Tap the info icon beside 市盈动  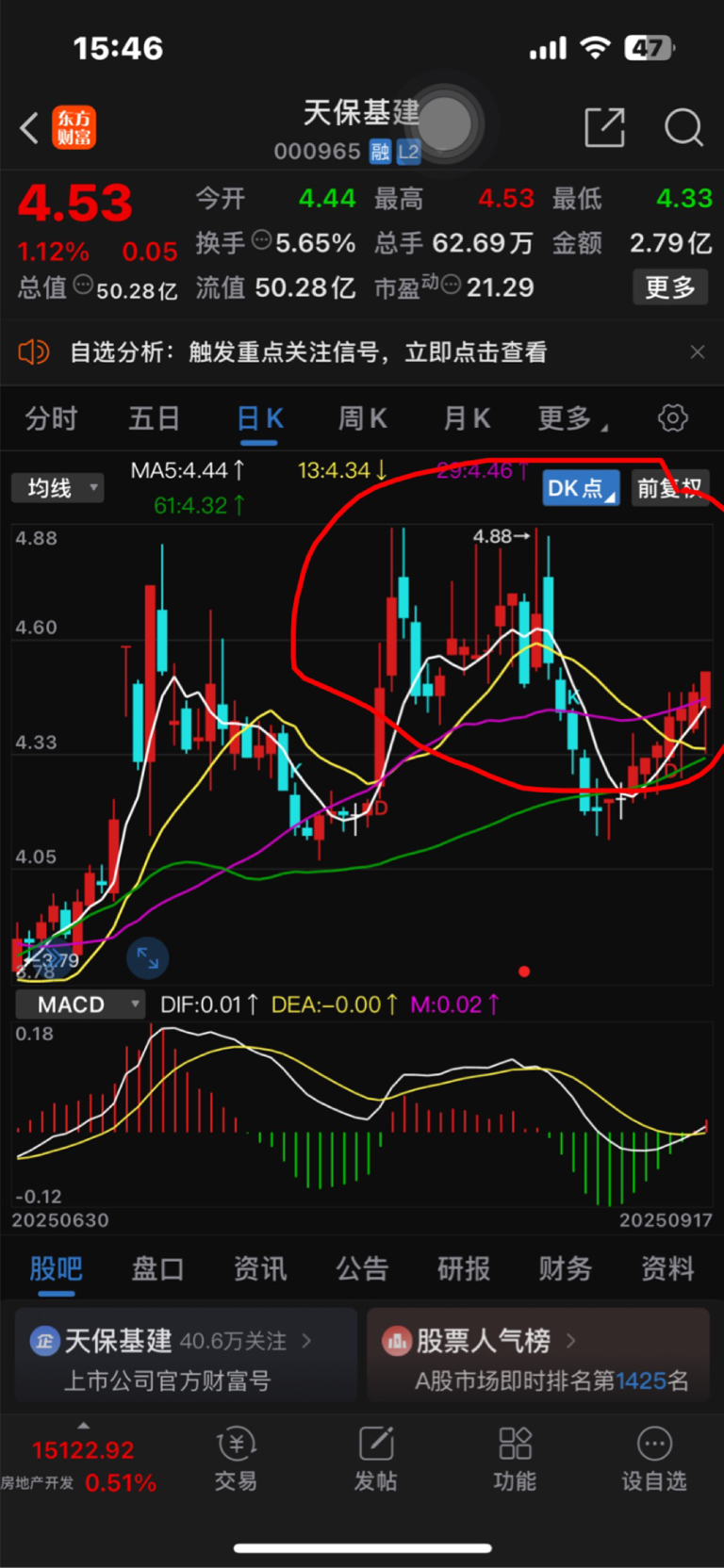pyautogui.click(x=451, y=285)
